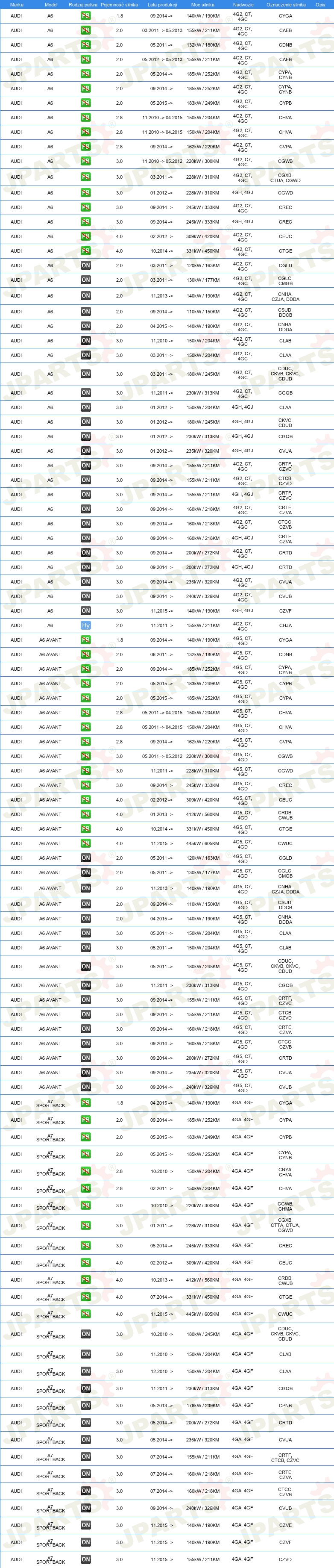This screenshot has height=1568, width=334.
Task: Click petrol icon in A6 Avant CDNB row
Action: click(x=86, y=655)
